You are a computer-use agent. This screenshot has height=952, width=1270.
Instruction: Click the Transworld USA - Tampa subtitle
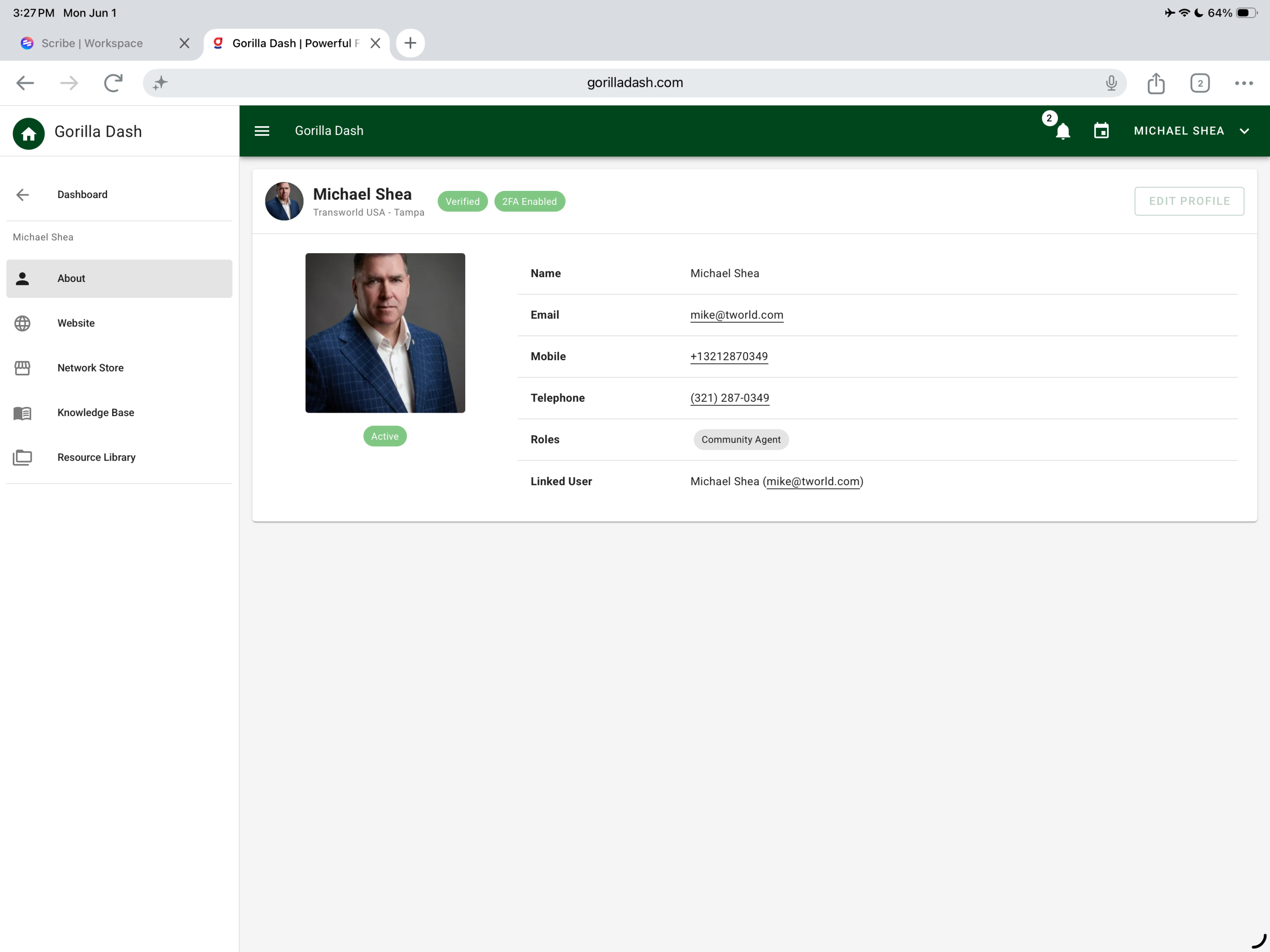click(369, 212)
